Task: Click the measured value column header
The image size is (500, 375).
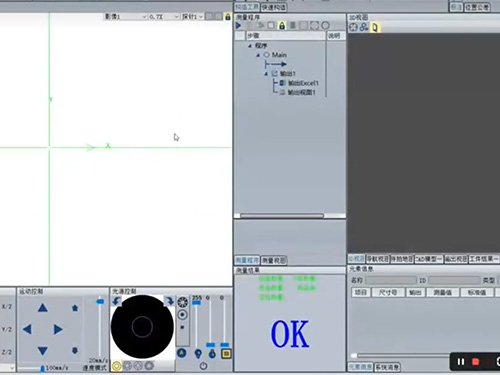Action: coord(442,292)
